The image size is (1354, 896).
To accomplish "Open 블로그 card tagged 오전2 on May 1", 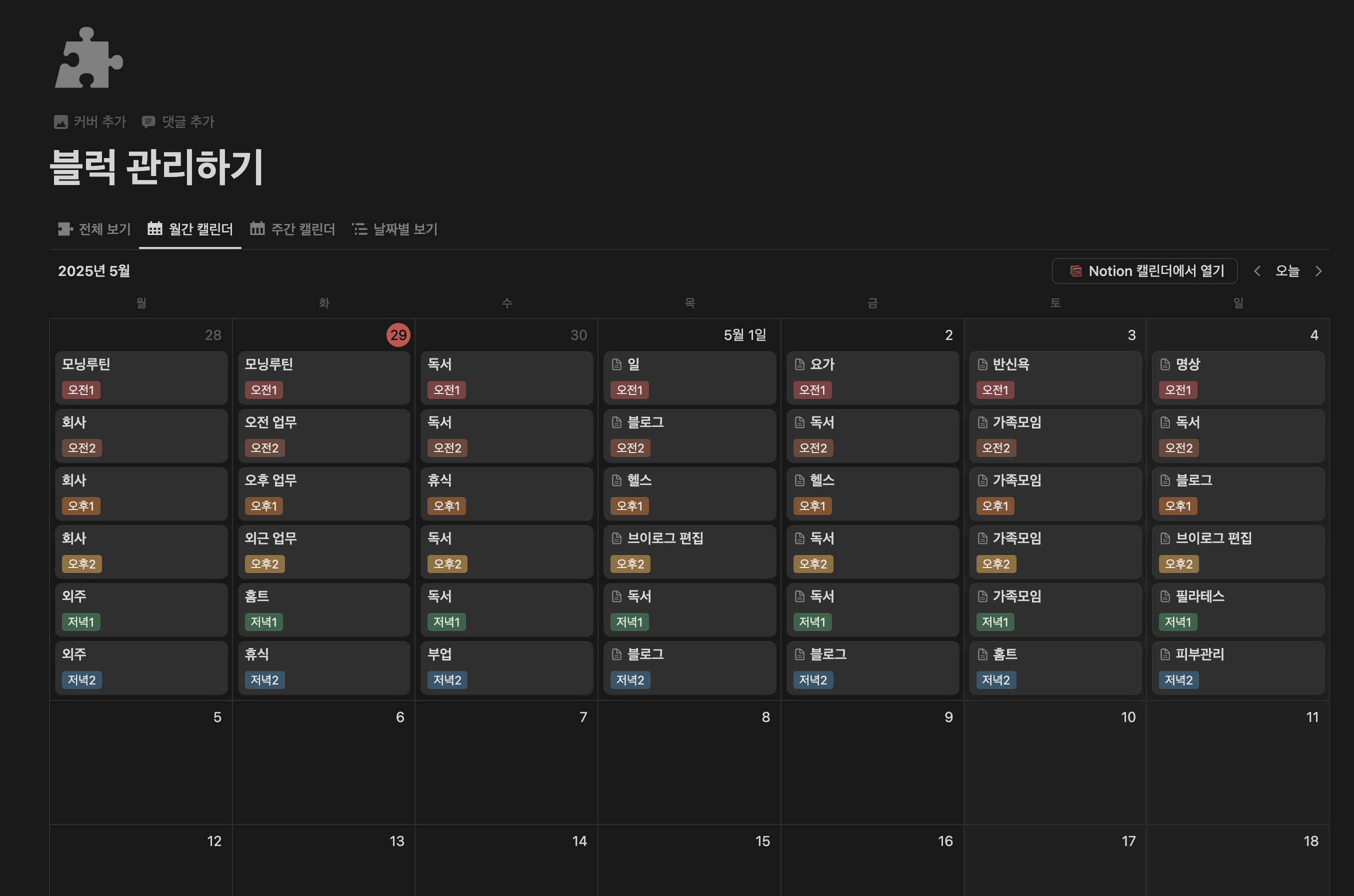I will pos(689,435).
